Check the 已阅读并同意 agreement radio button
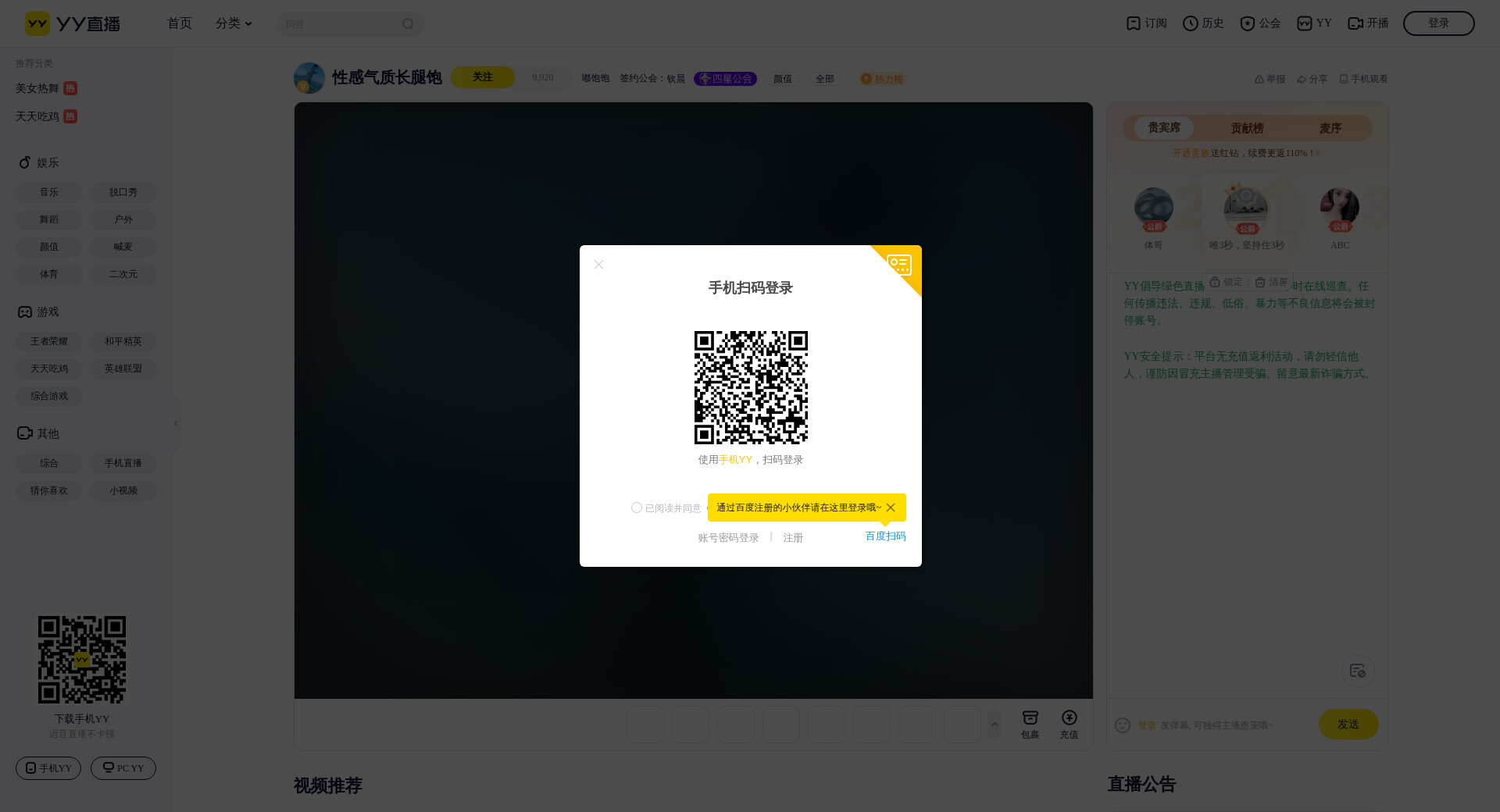Image resolution: width=1500 pixels, height=812 pixels. pos(637,507)
